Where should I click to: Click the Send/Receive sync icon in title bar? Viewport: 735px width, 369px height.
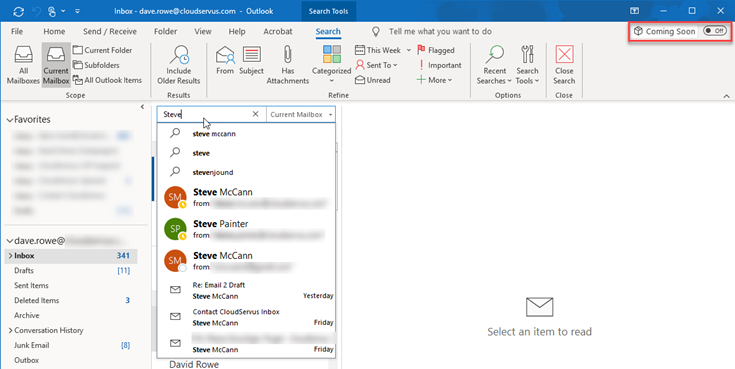18,11
